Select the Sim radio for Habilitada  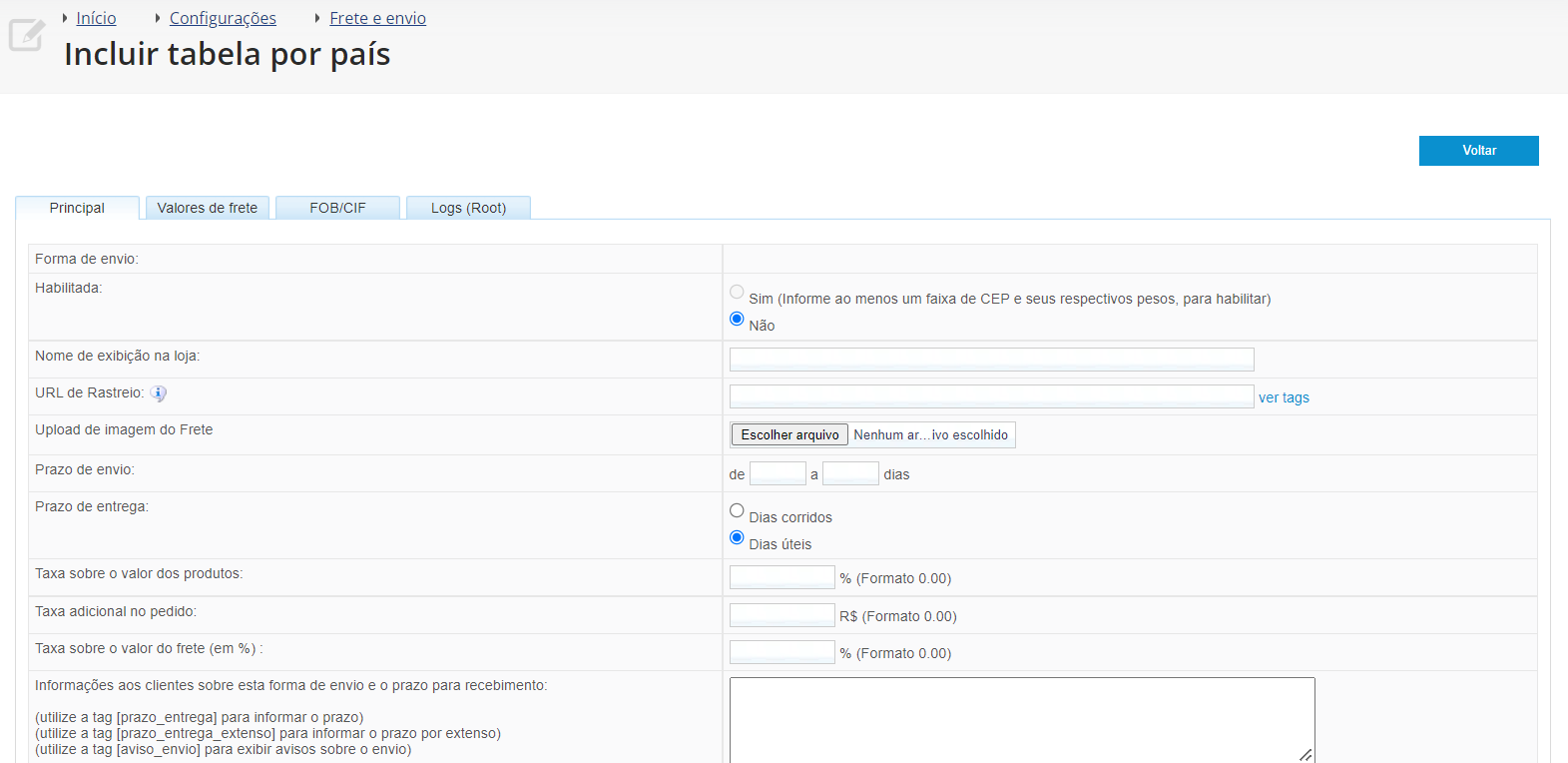[x=737, y=292]
